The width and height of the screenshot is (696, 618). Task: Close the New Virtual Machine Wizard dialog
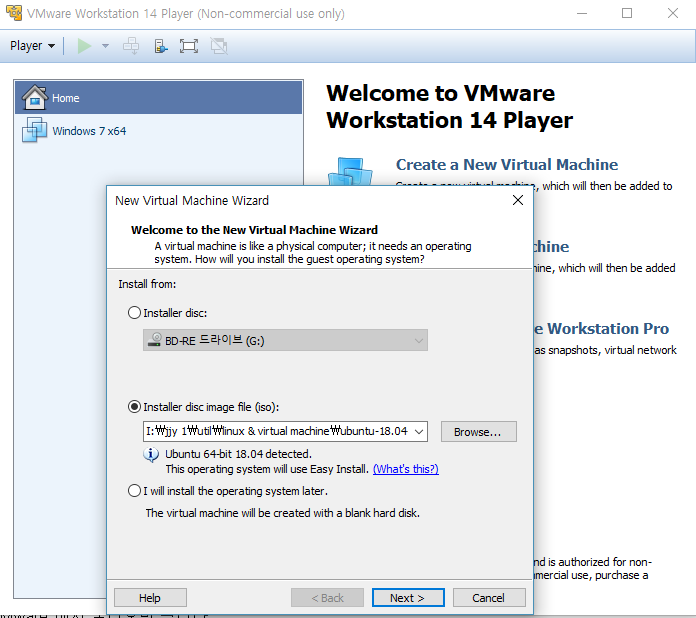pyautogui.click(x=518, y=200)
